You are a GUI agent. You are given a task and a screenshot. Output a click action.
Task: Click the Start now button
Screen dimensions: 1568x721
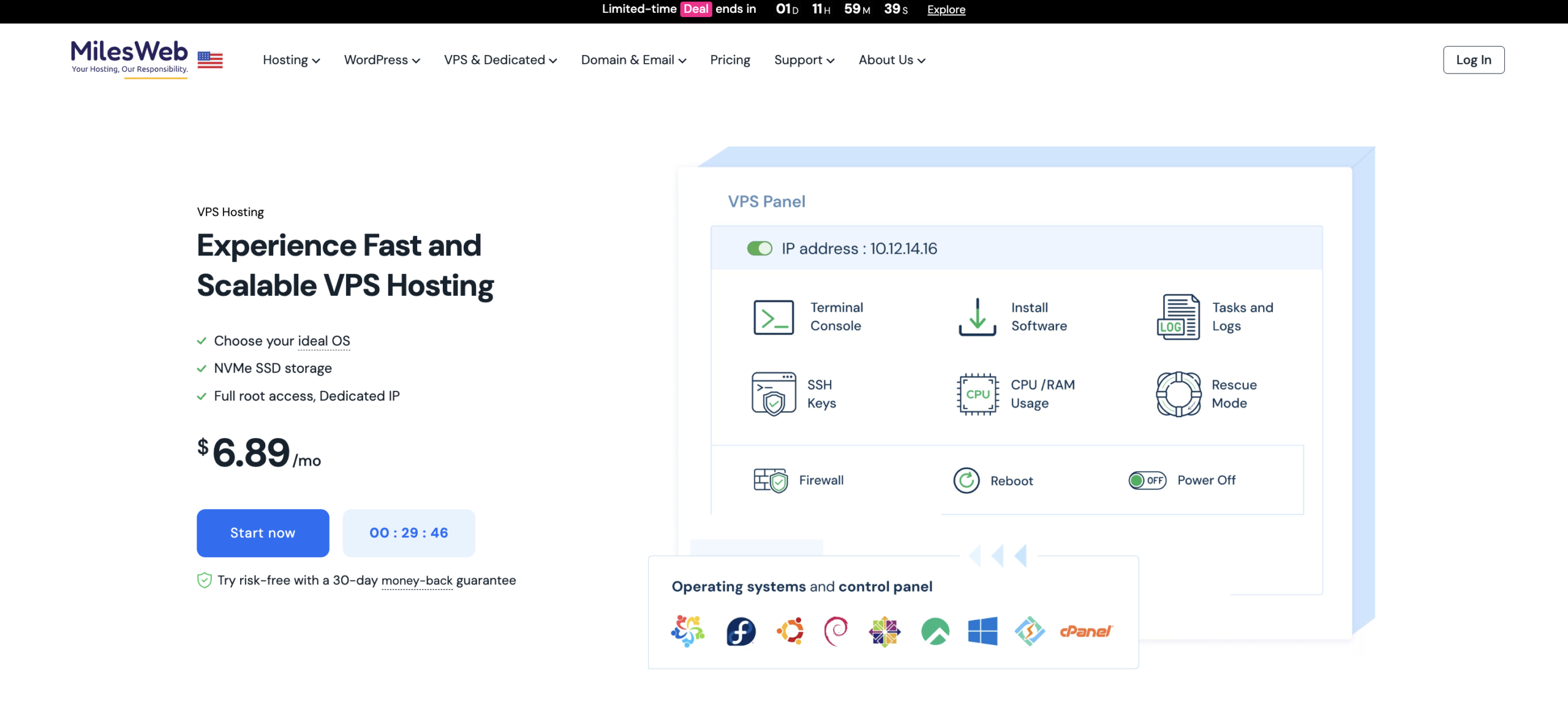[263, 533]
